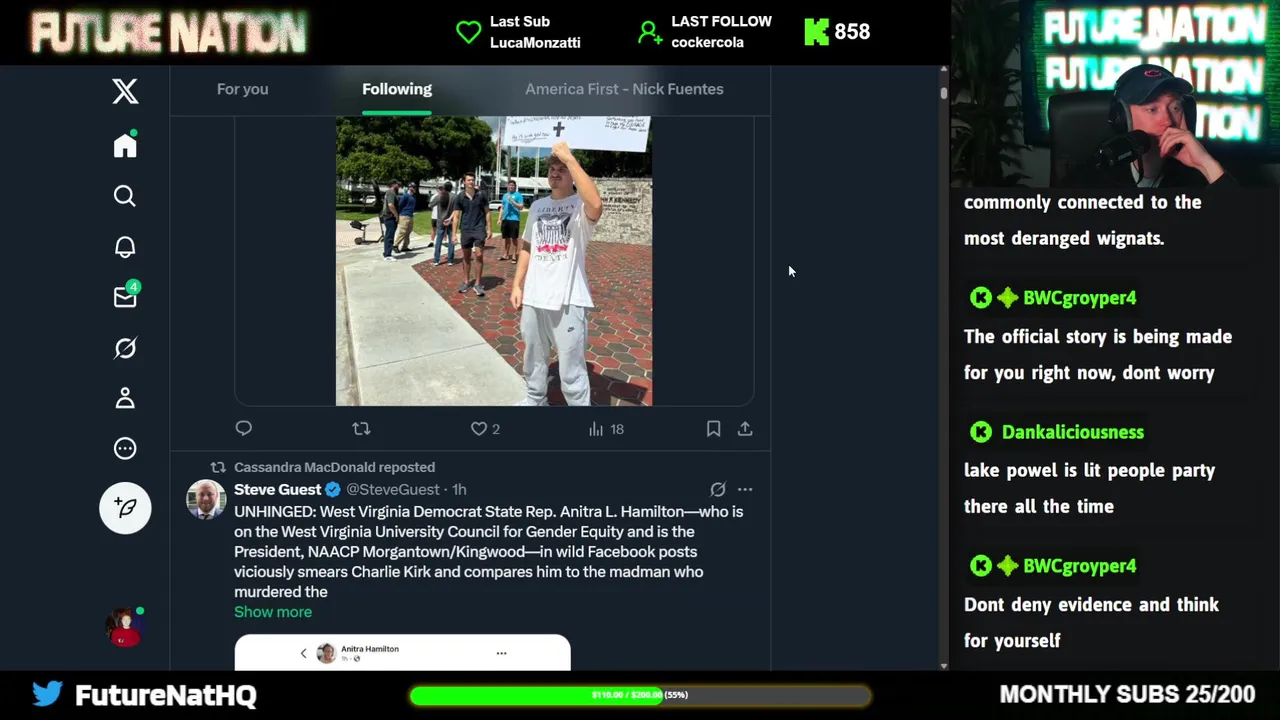Open the 1h timestamp on Steve Guest post

459,489
